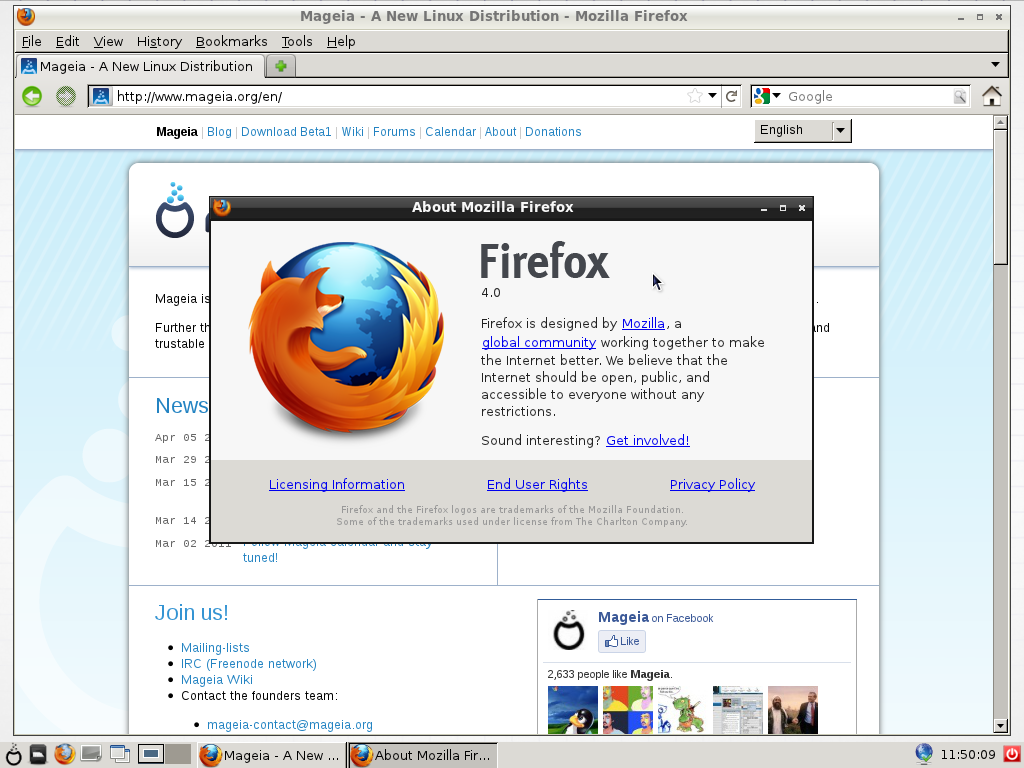The width and height of the screenshot is (1024, 768).
Task: Open the About navigation link
Action: [500, 131]
